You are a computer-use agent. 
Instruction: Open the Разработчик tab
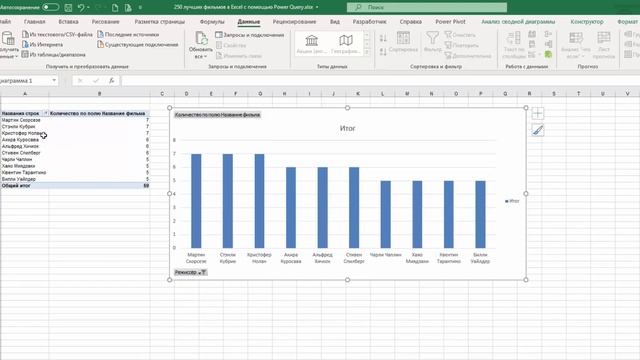(x=369, y=22)
